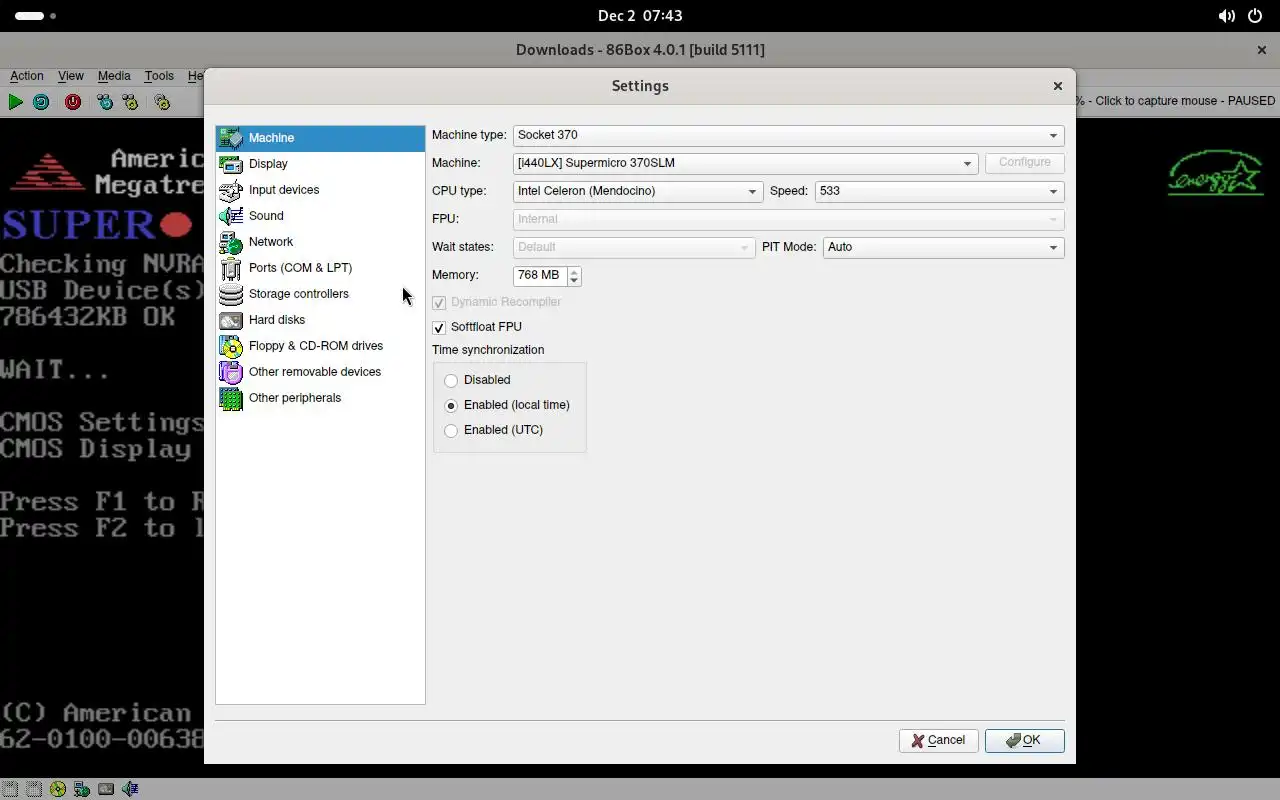Increase memory with the up stepper arrow
Screen dimensions: 1280x800
click(574, 270)
